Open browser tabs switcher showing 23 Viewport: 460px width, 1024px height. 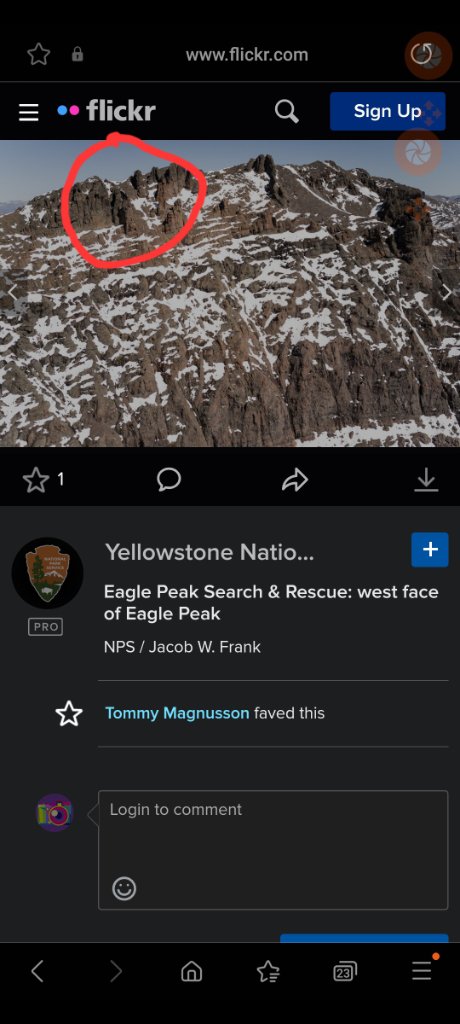(x=344, y=972)
